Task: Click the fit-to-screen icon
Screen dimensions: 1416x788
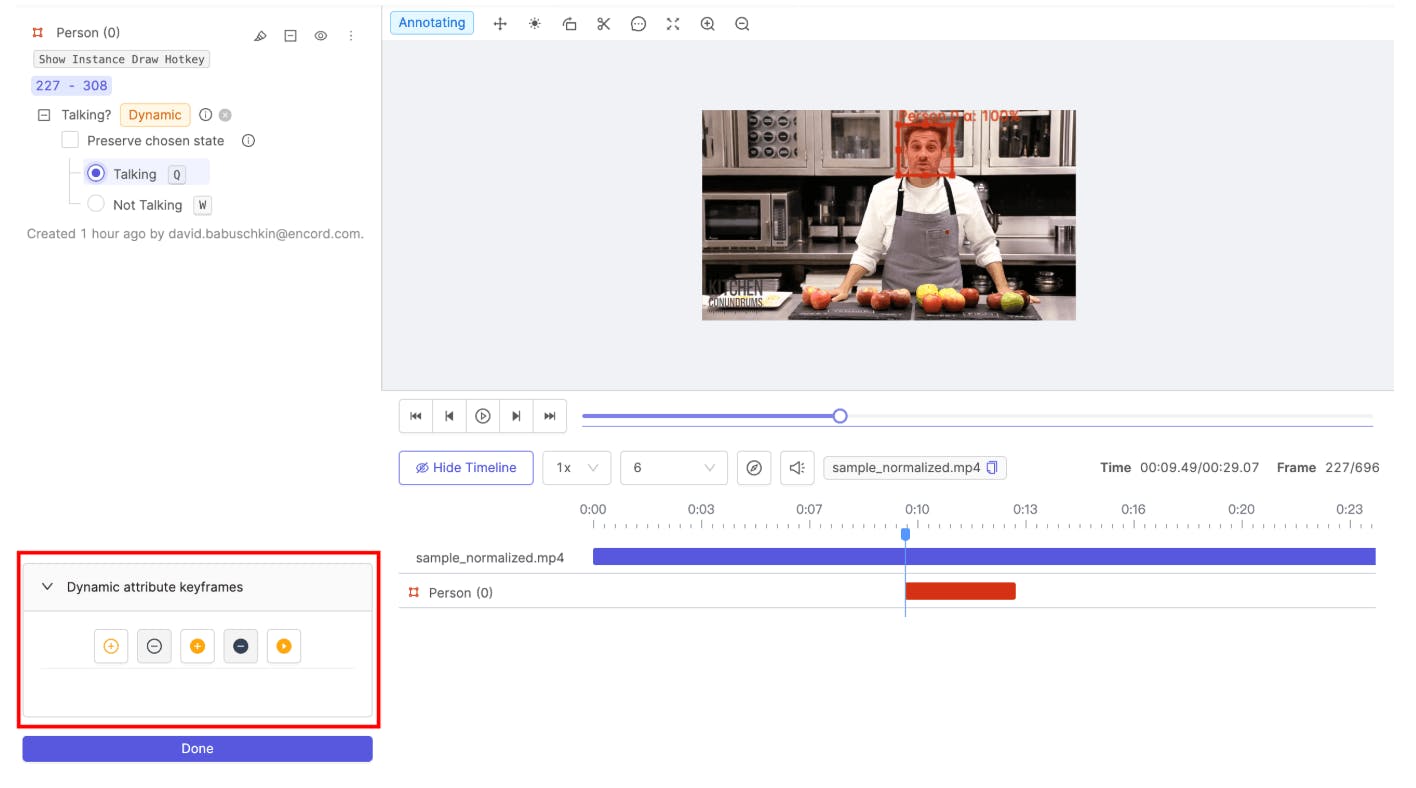Action: coord(673,23)
